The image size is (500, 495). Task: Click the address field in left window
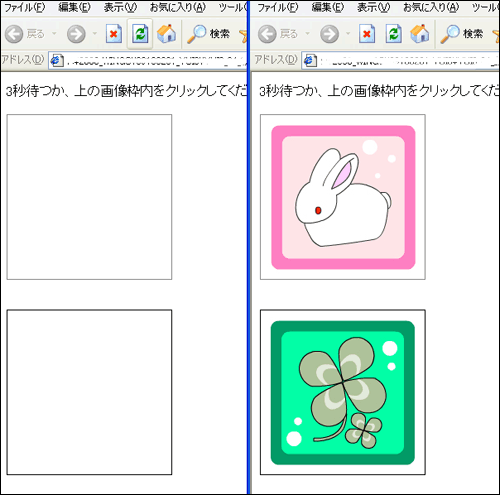pyautogui.click(x=147, y=61)
